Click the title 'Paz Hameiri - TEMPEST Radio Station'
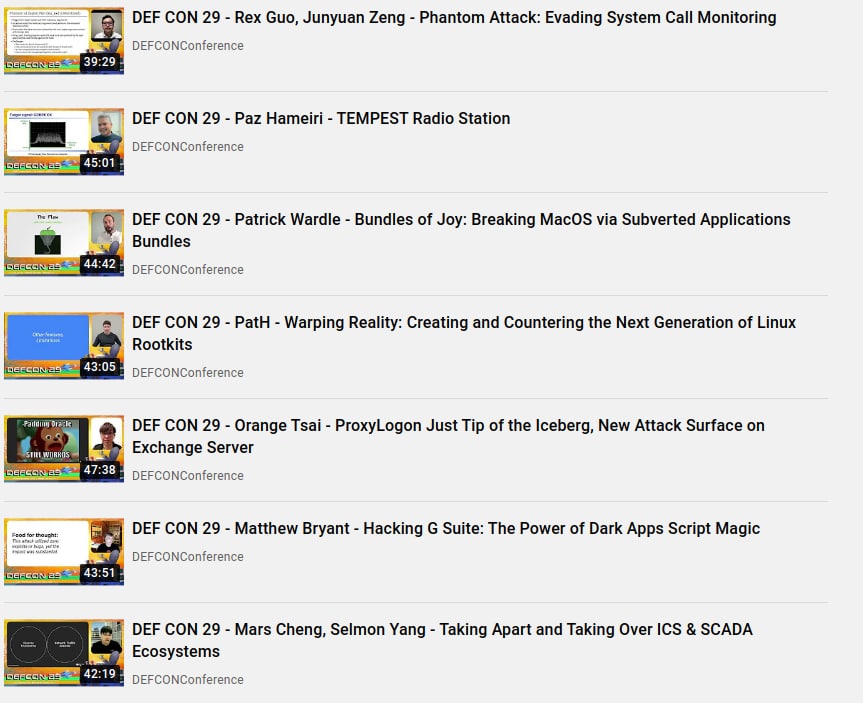863x703 pixels. click(x=321, y=118)
